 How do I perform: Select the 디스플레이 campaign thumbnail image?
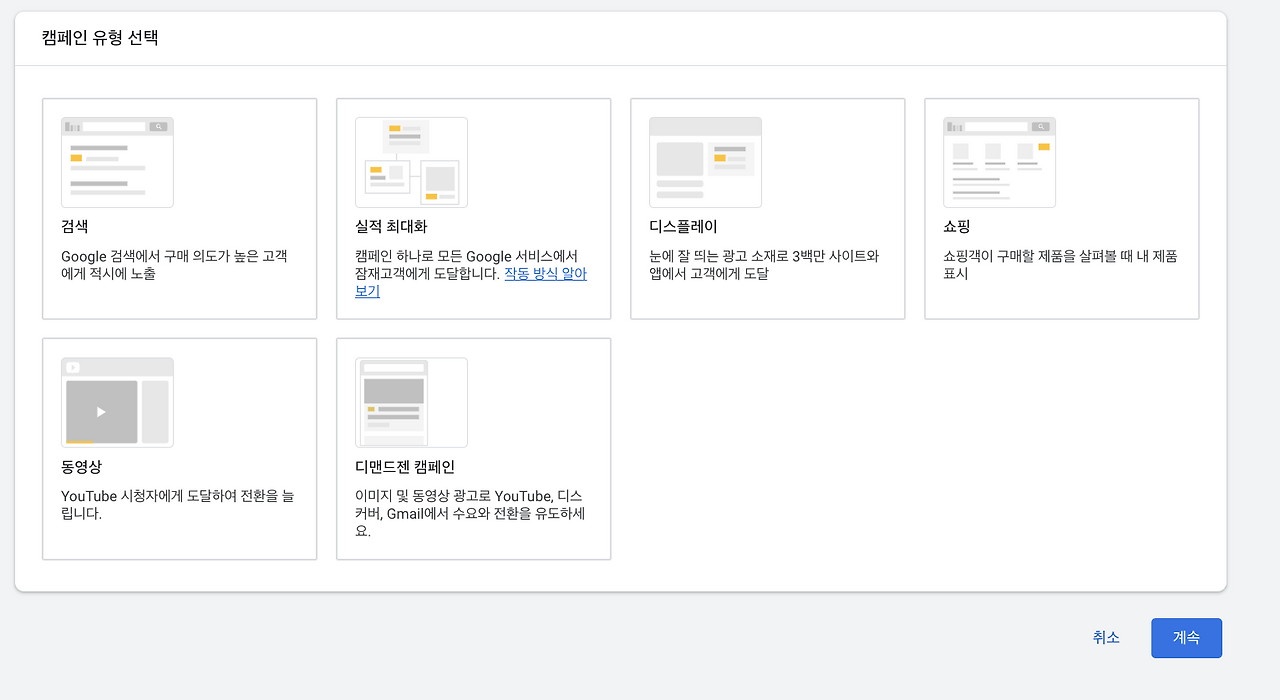705,162
